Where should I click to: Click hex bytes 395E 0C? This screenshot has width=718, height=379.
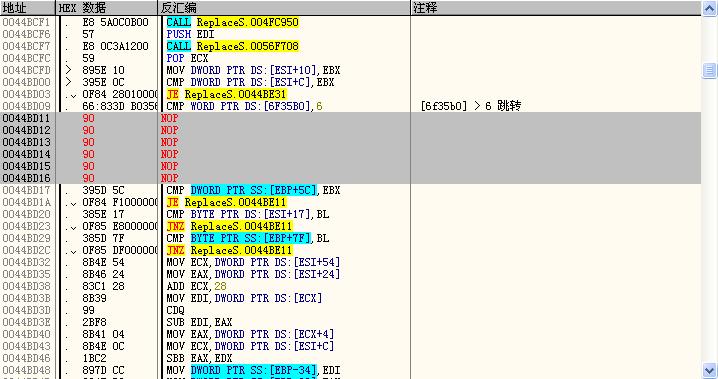click(103, 82)
